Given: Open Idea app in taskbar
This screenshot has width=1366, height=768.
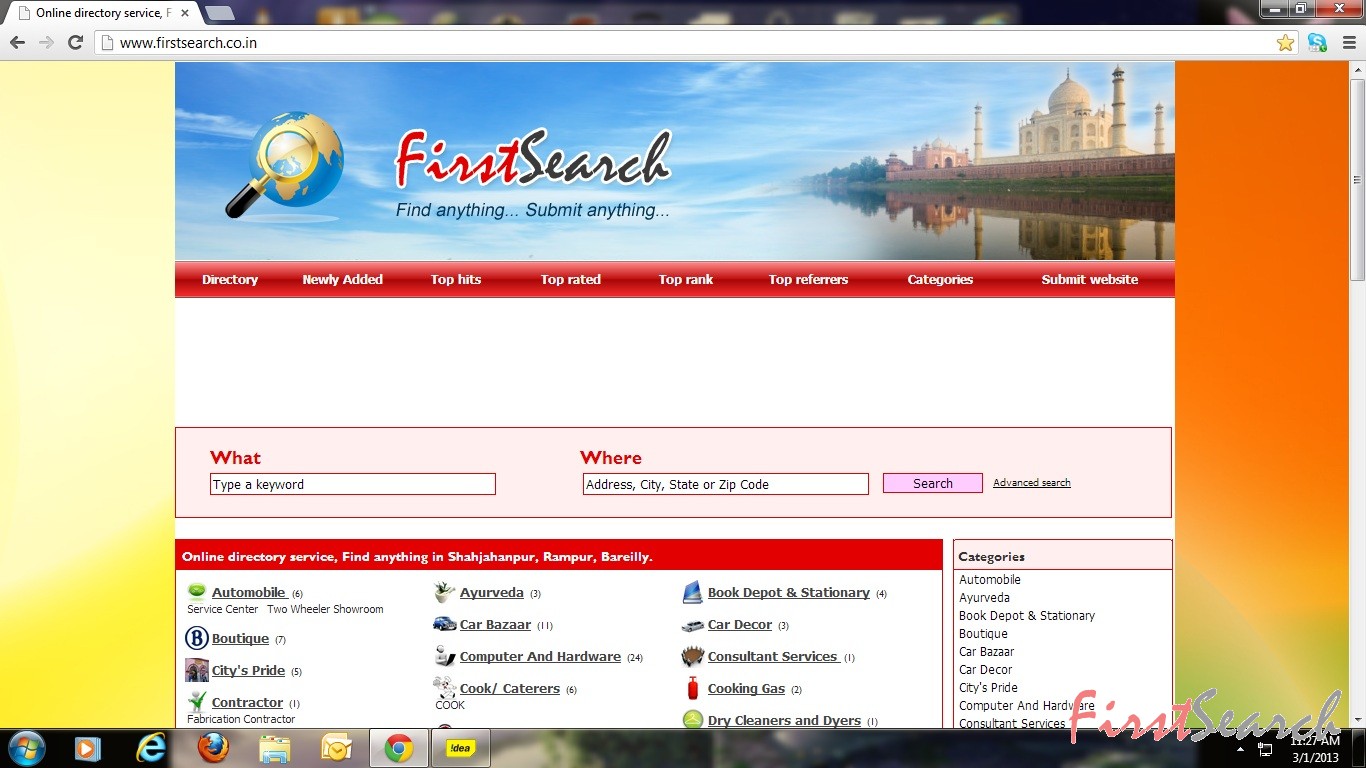Looking at the screenshot, I should 460,748.
